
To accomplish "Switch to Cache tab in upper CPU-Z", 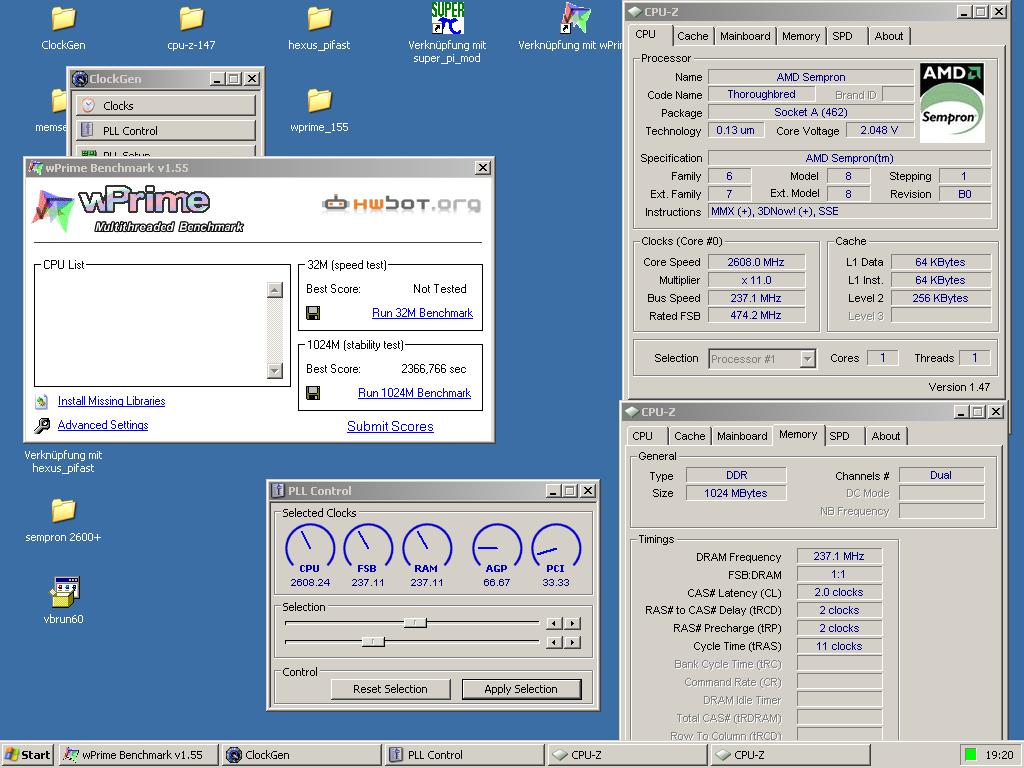I will point(692,37).
